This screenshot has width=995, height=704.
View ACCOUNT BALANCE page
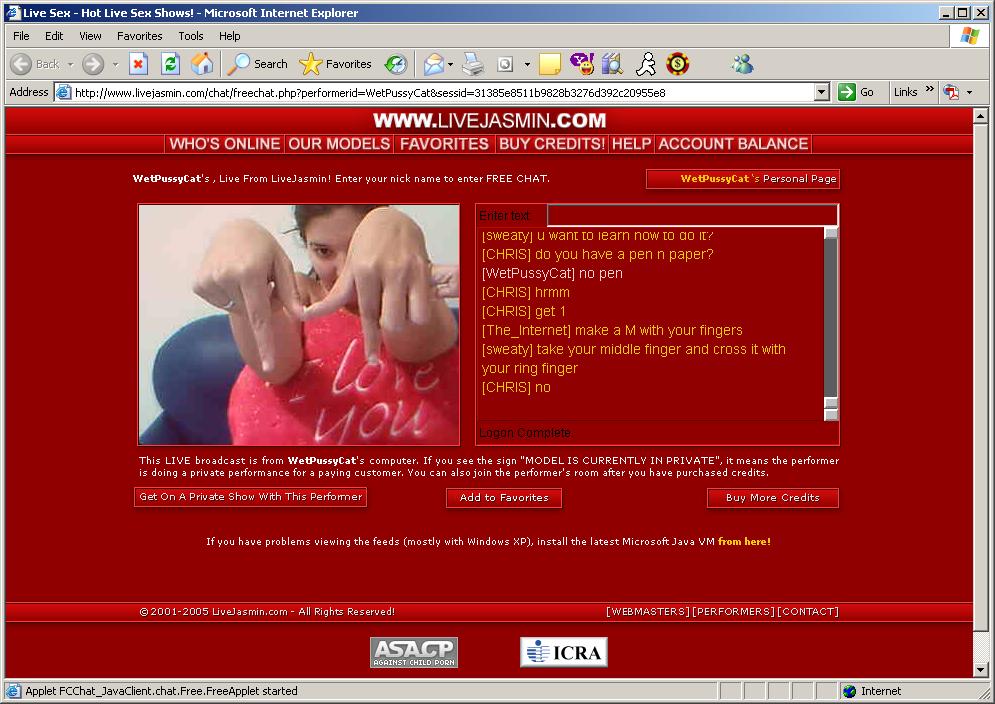734,144
